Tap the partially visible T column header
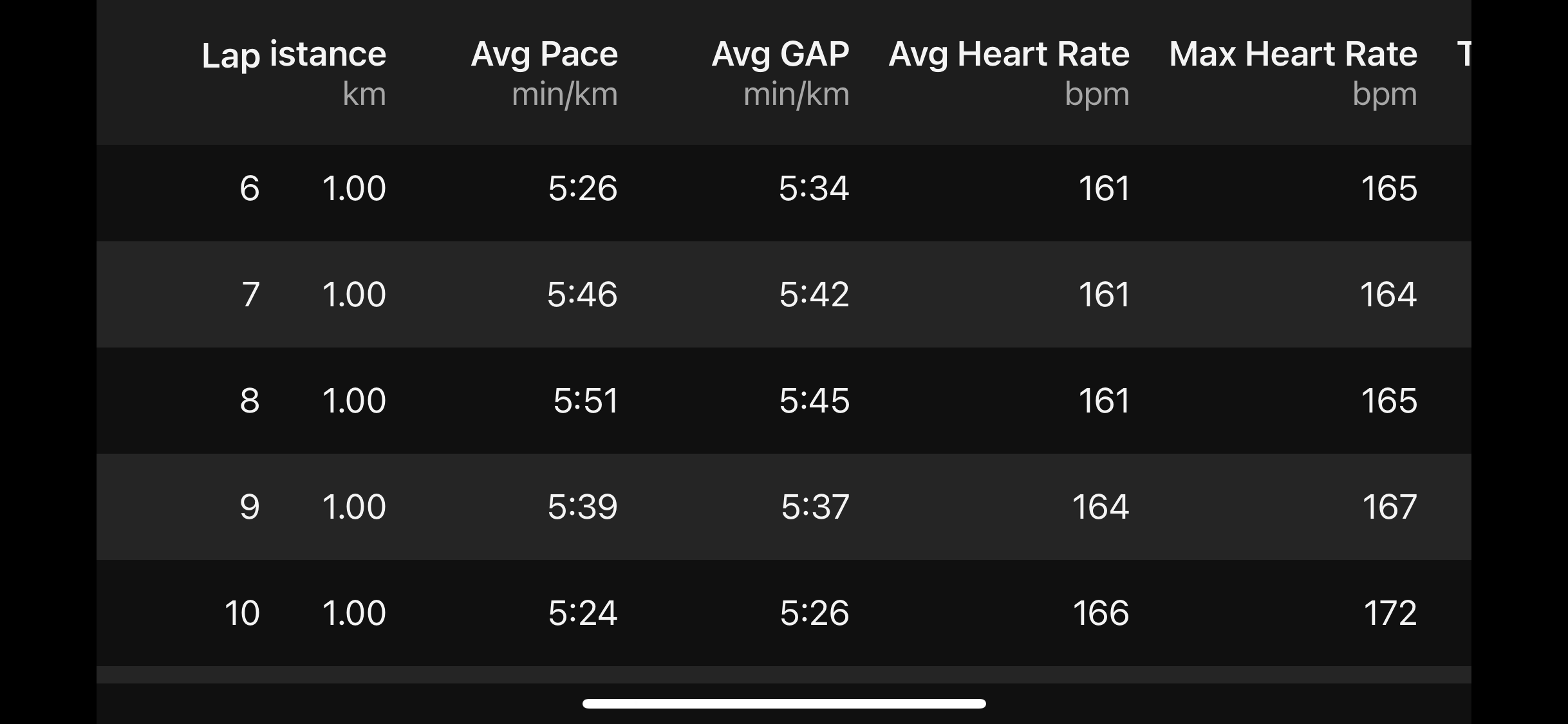The width and height of the screenshot is (1568, 724). [x=1464, y=54]
